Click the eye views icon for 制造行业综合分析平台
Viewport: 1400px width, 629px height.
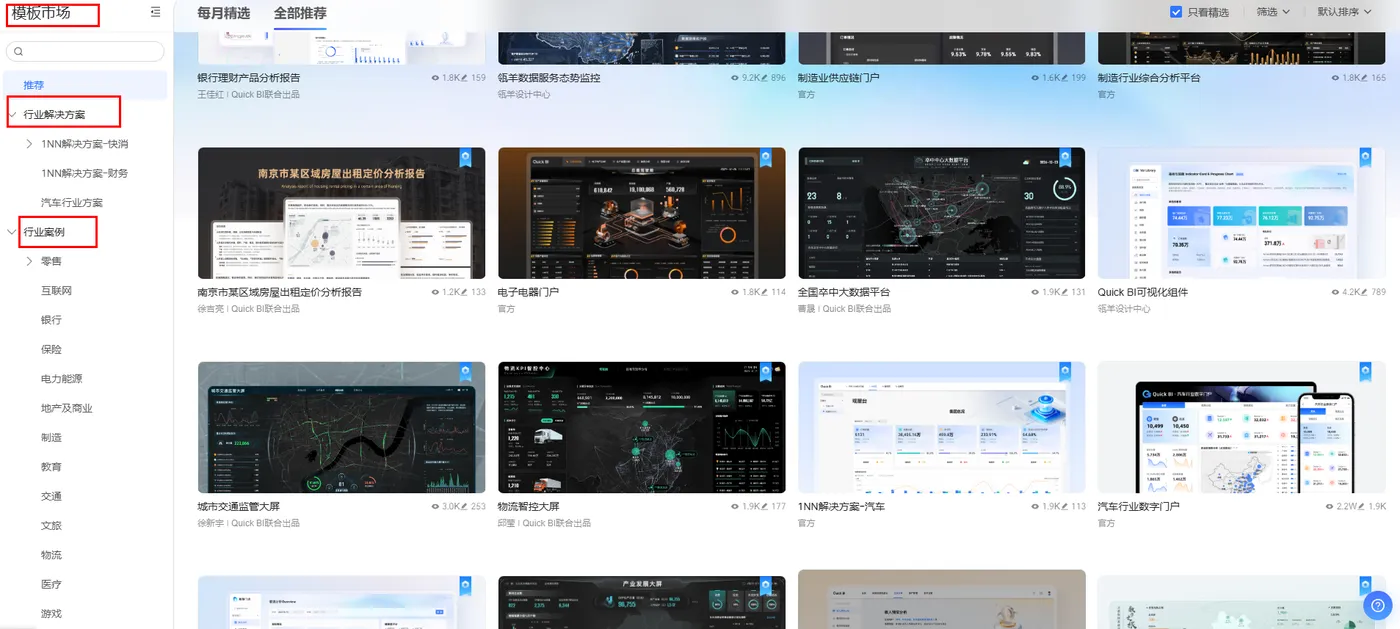tap(1335, 78)
